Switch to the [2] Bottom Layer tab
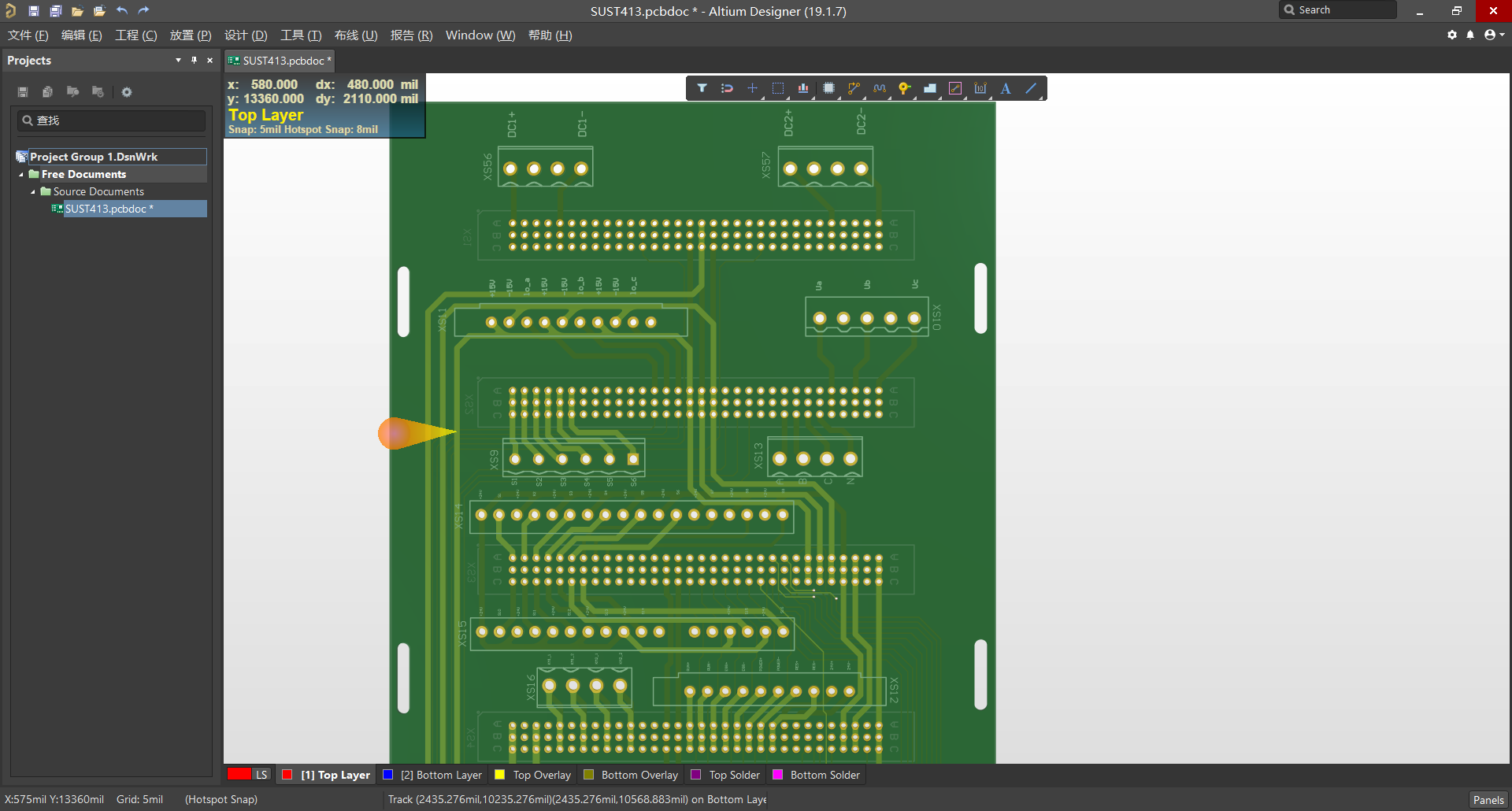This screenshot has width=1512, height=811. [x=432, y=775]
